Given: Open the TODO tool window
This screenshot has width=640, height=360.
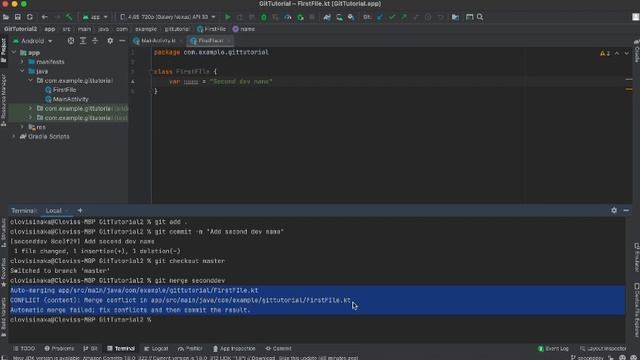Looking at the screenshot, I should (x=24, y=349).
